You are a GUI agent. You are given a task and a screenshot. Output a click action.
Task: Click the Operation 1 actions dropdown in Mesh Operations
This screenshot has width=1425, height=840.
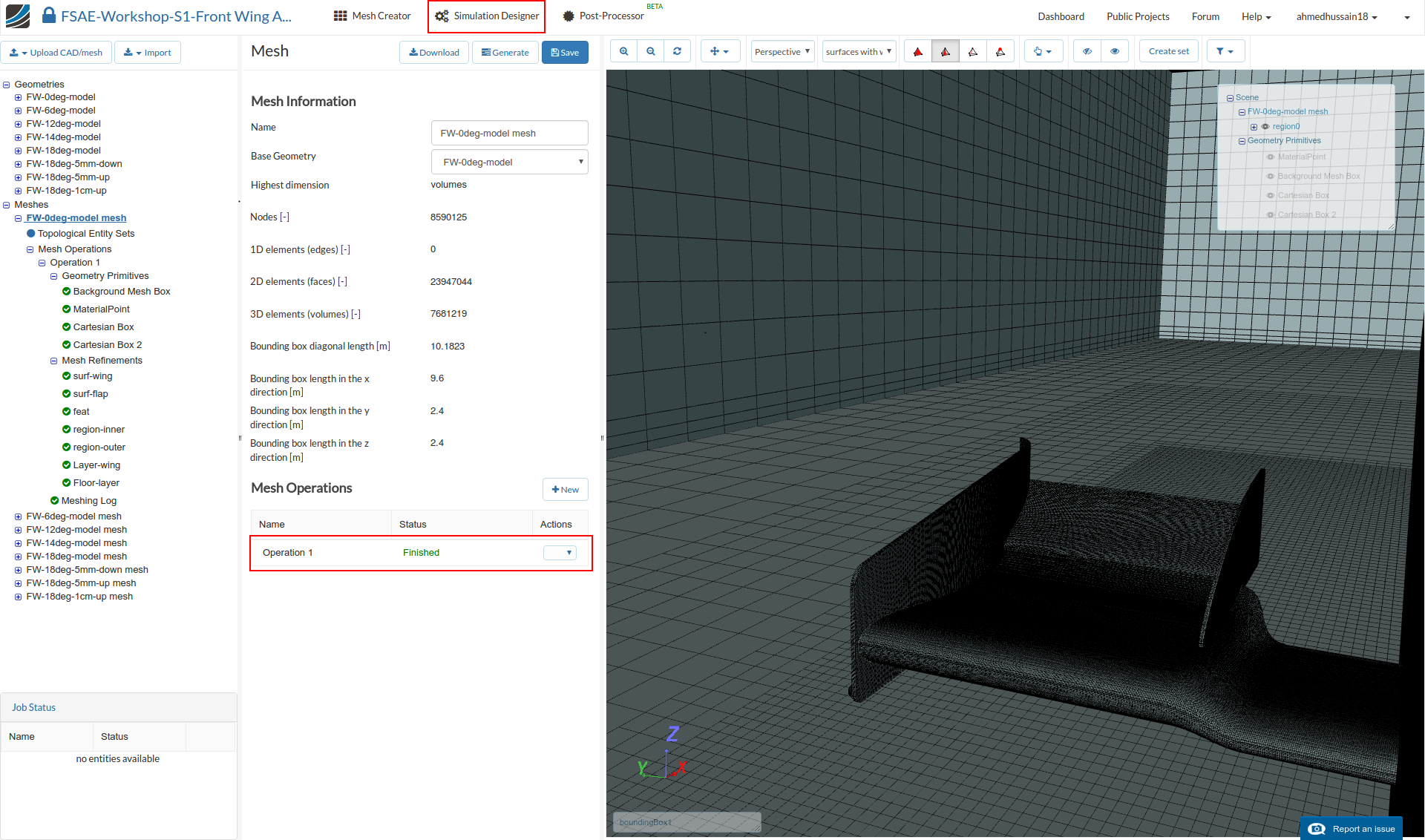click(x=560, y=553)
